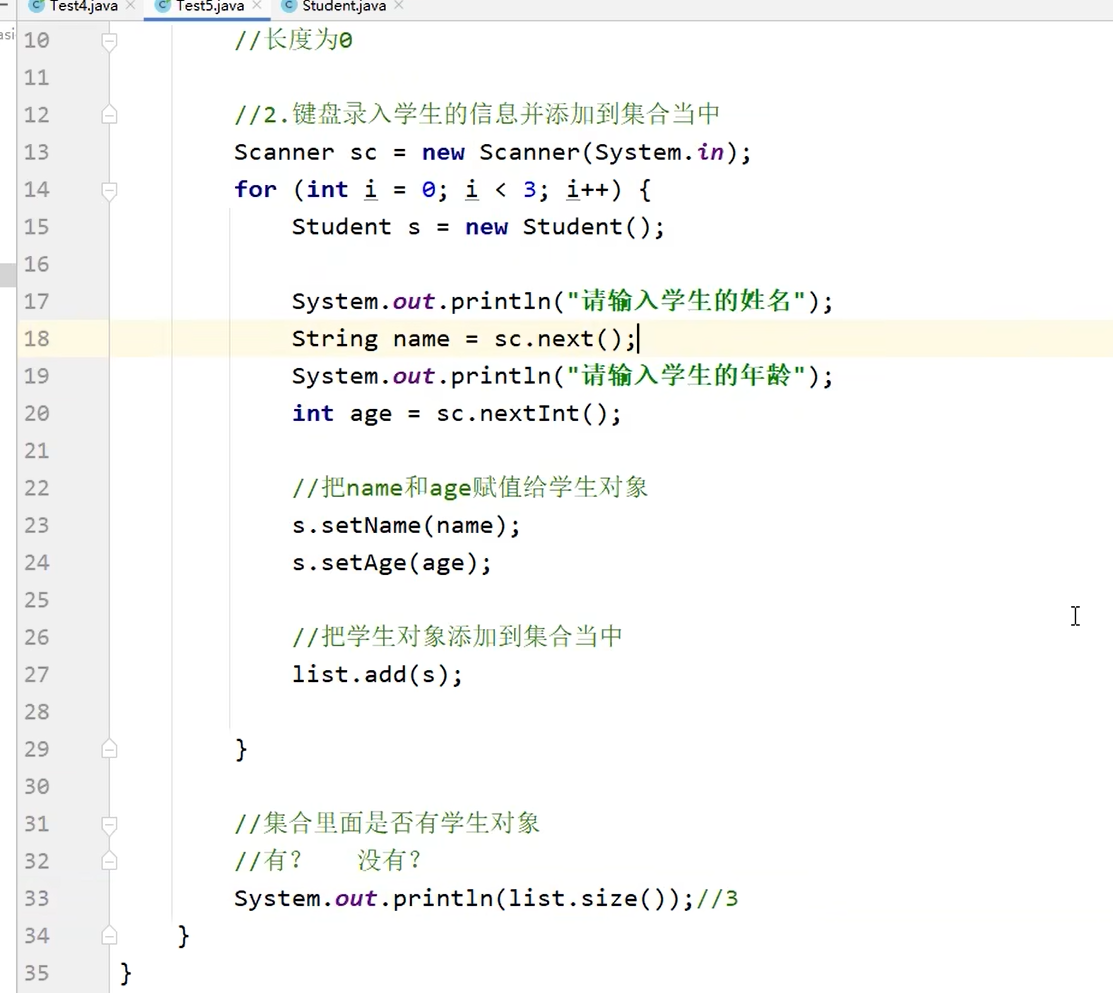The width and height of the screenshot is (1113, 993).
Task: Open the vertical tool window tab on left edge
Action: click(6, 33)
